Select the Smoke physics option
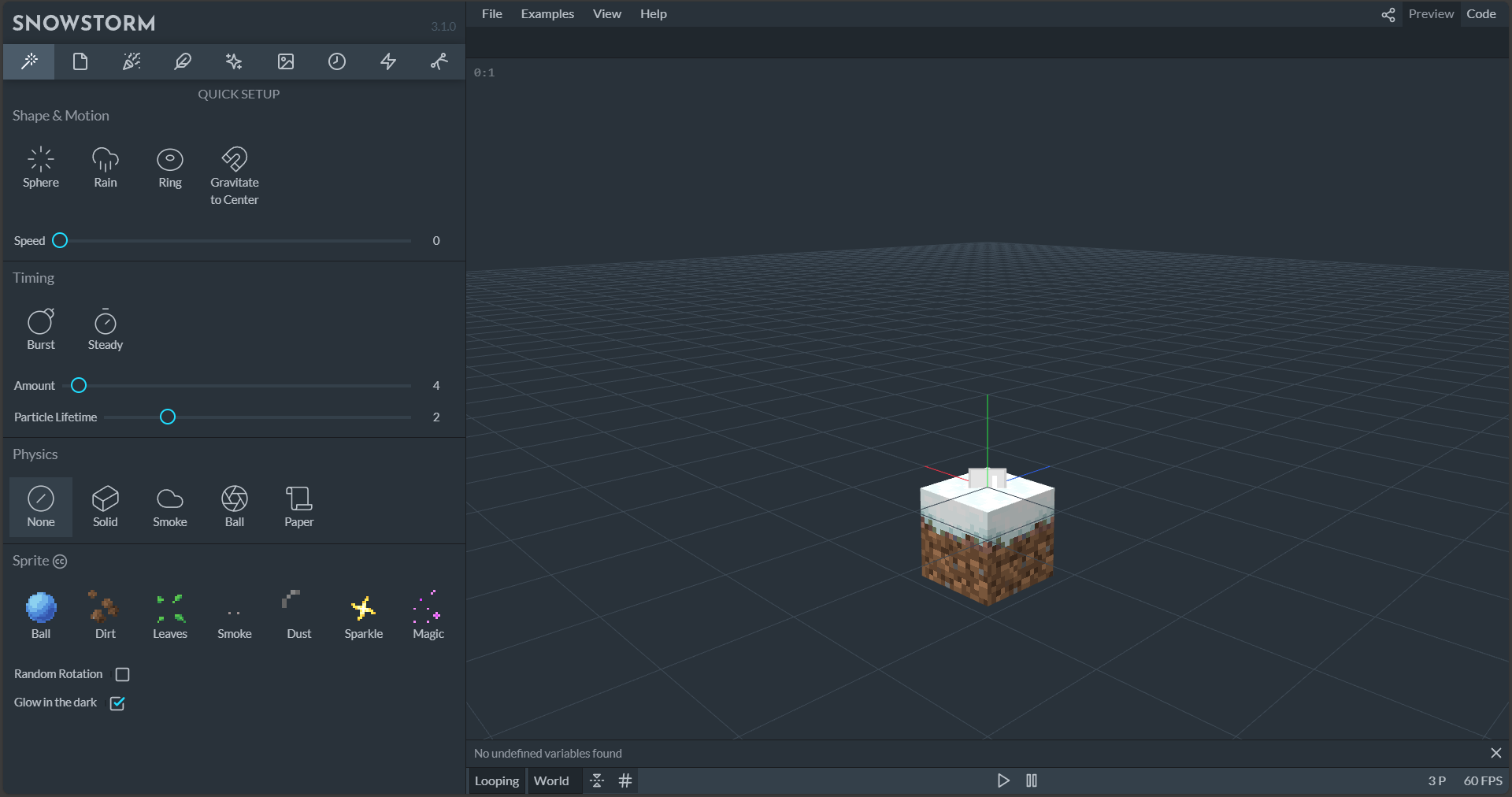Image resolution: width=1512 pixels, height=797 pixels. pos(170,507)
